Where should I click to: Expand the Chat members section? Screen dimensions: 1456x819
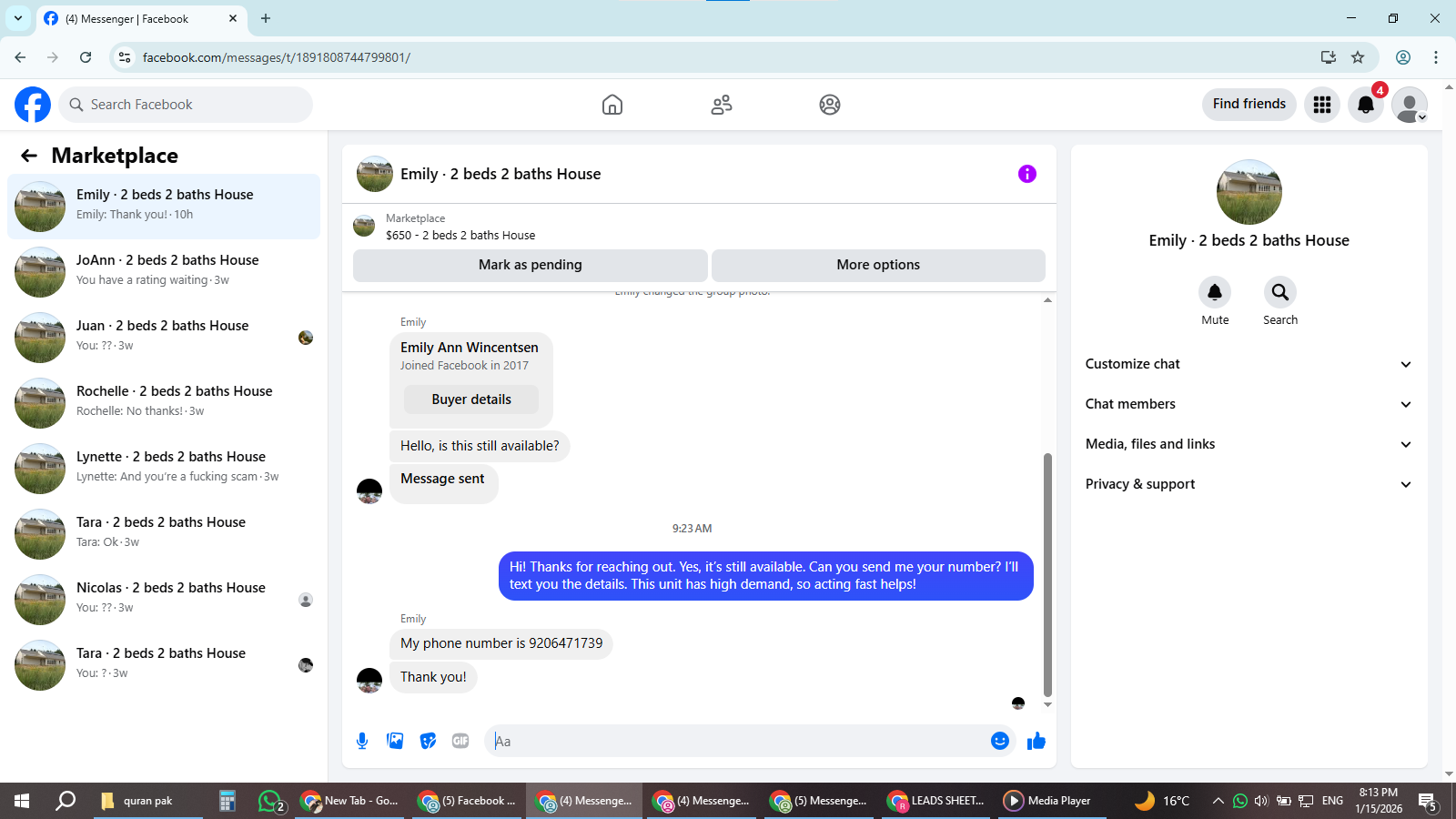tap(1249, 404)
